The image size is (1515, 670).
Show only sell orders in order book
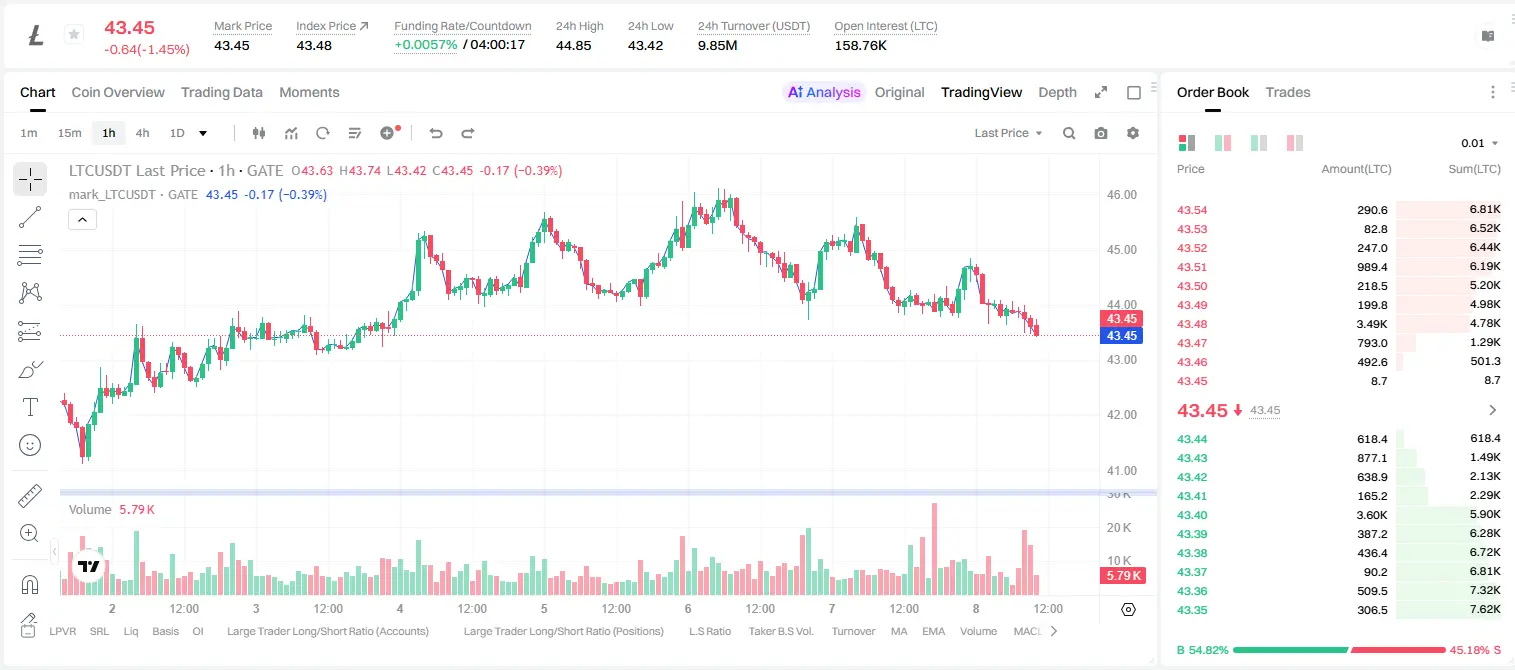1295,143
